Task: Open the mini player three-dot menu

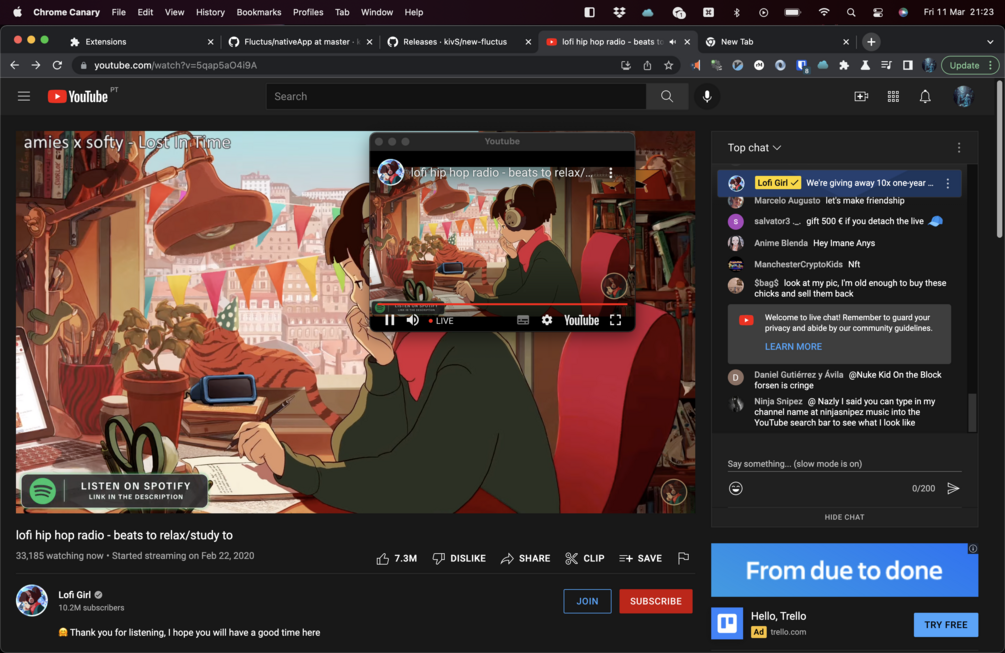Action: (611, 173)
